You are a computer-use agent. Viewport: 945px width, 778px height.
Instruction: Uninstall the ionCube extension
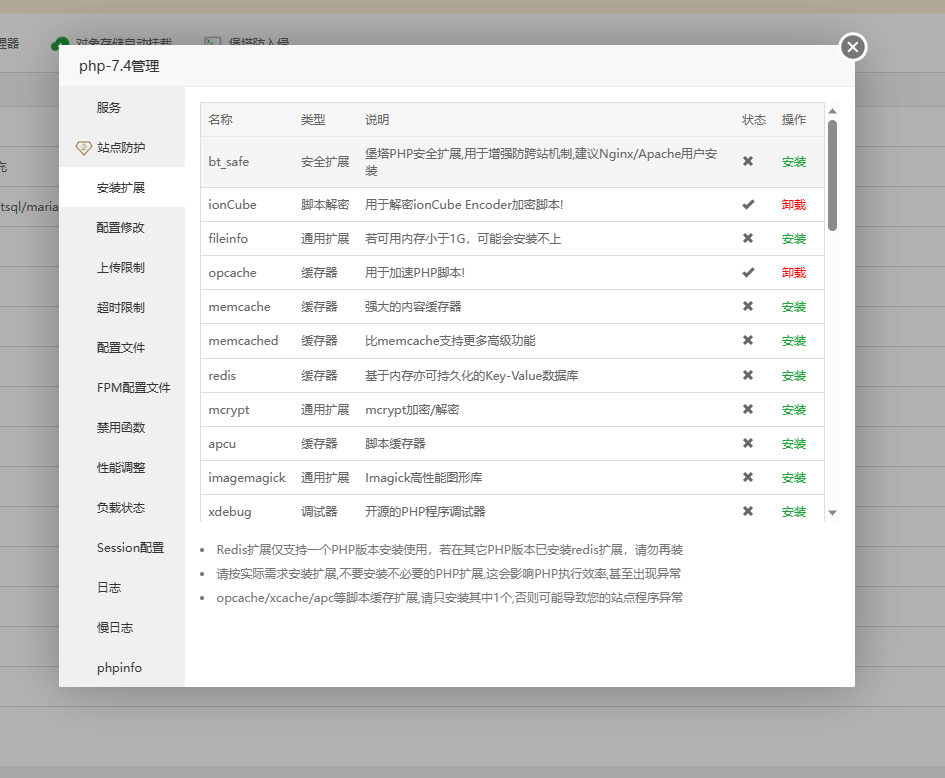click(793, 204)
